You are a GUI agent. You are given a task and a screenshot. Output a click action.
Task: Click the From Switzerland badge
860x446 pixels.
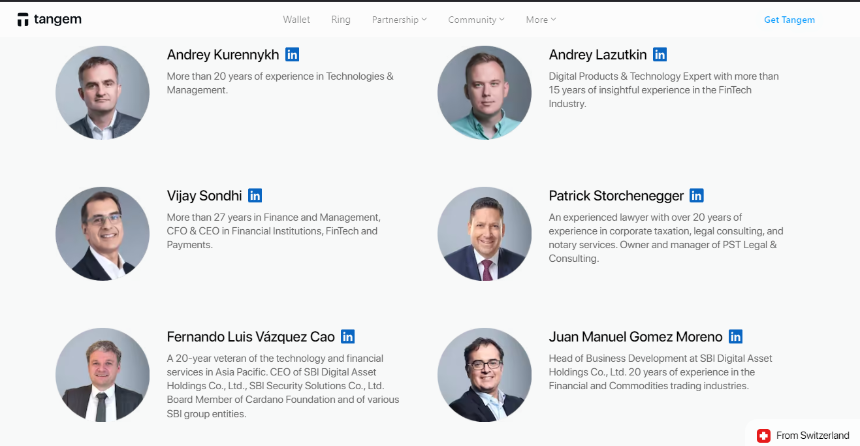coord(803,436)
